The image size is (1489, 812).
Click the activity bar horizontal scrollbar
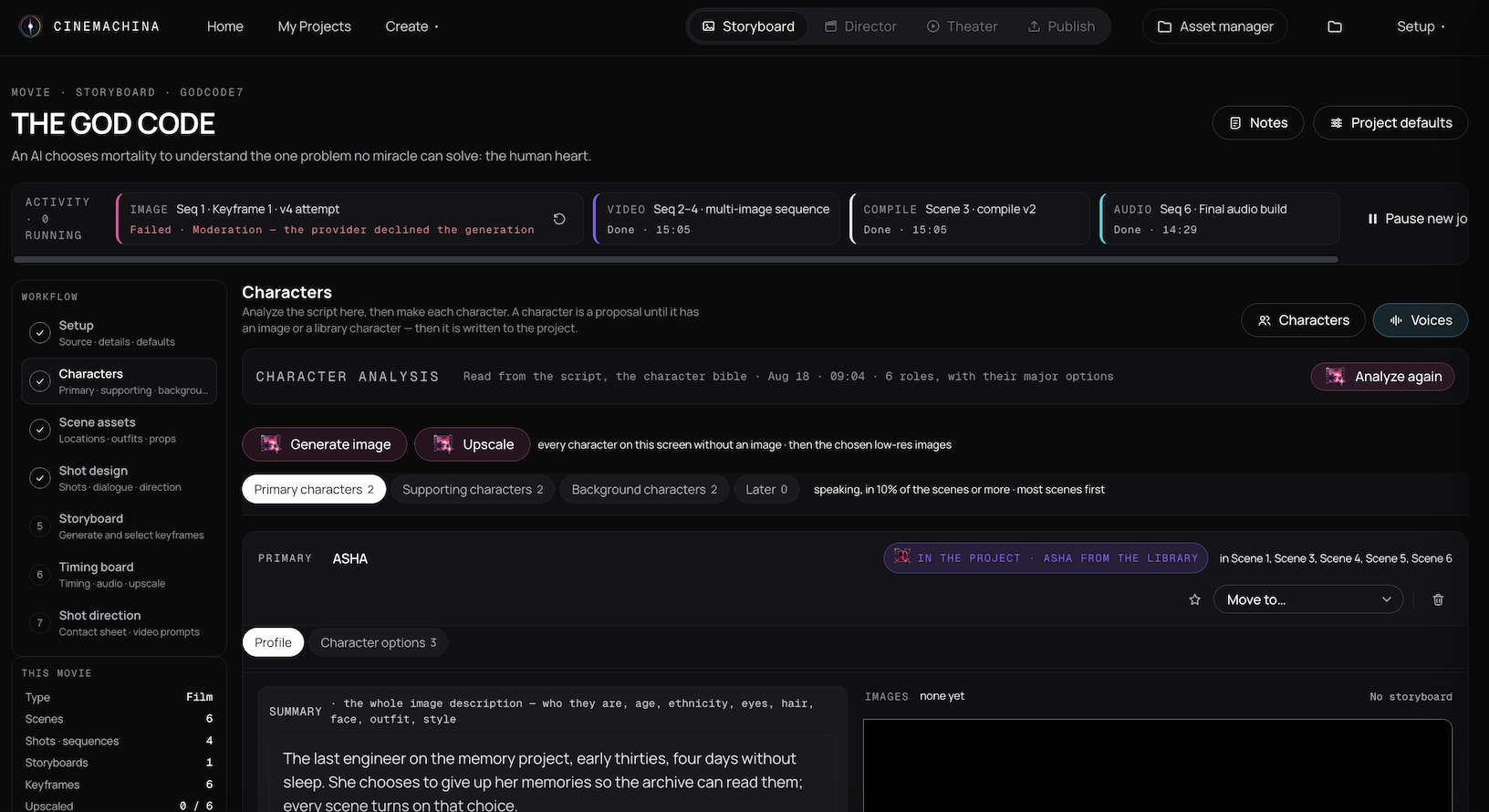point(676,259)
